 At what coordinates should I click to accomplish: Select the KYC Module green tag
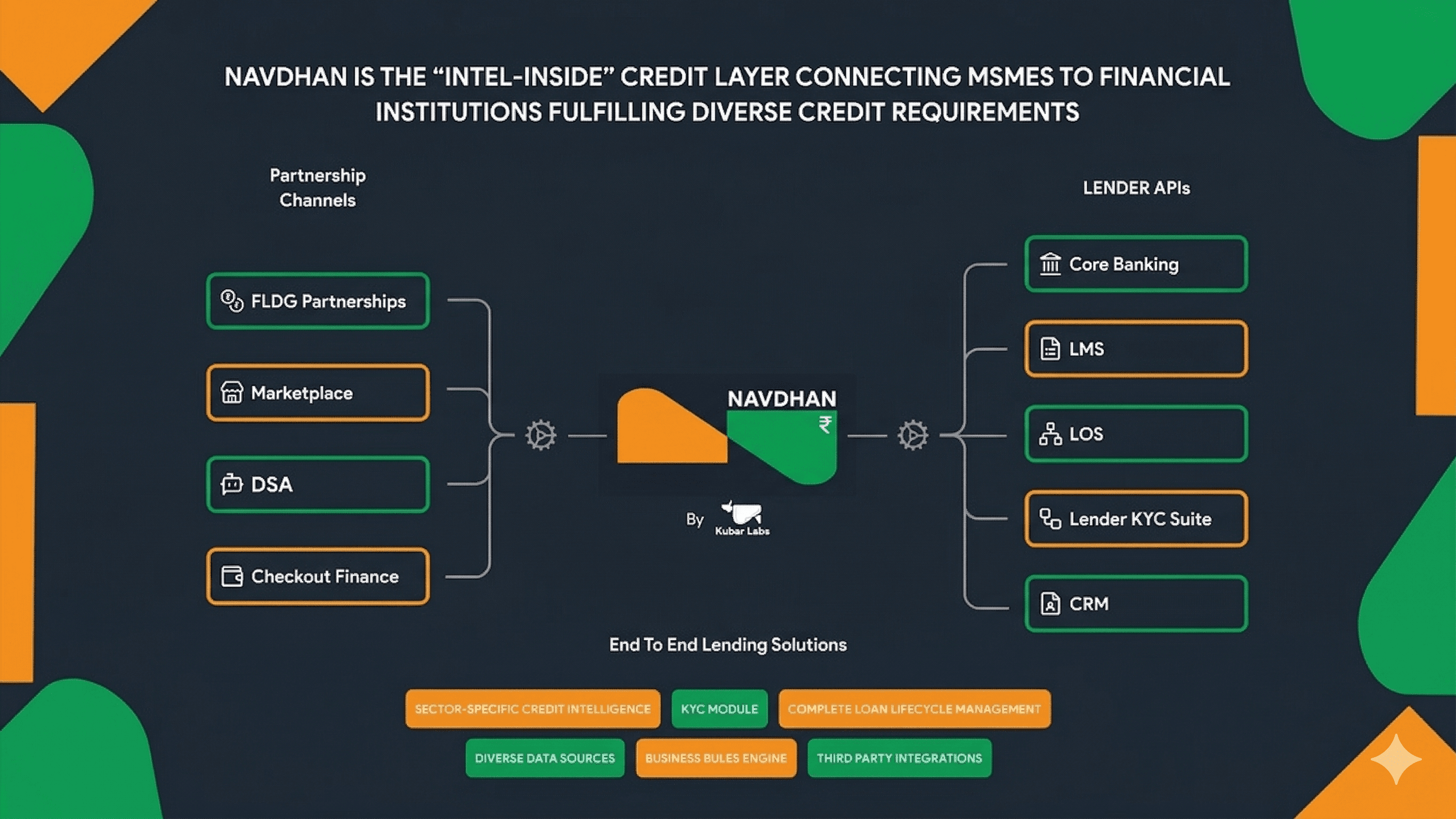point(719,709)
